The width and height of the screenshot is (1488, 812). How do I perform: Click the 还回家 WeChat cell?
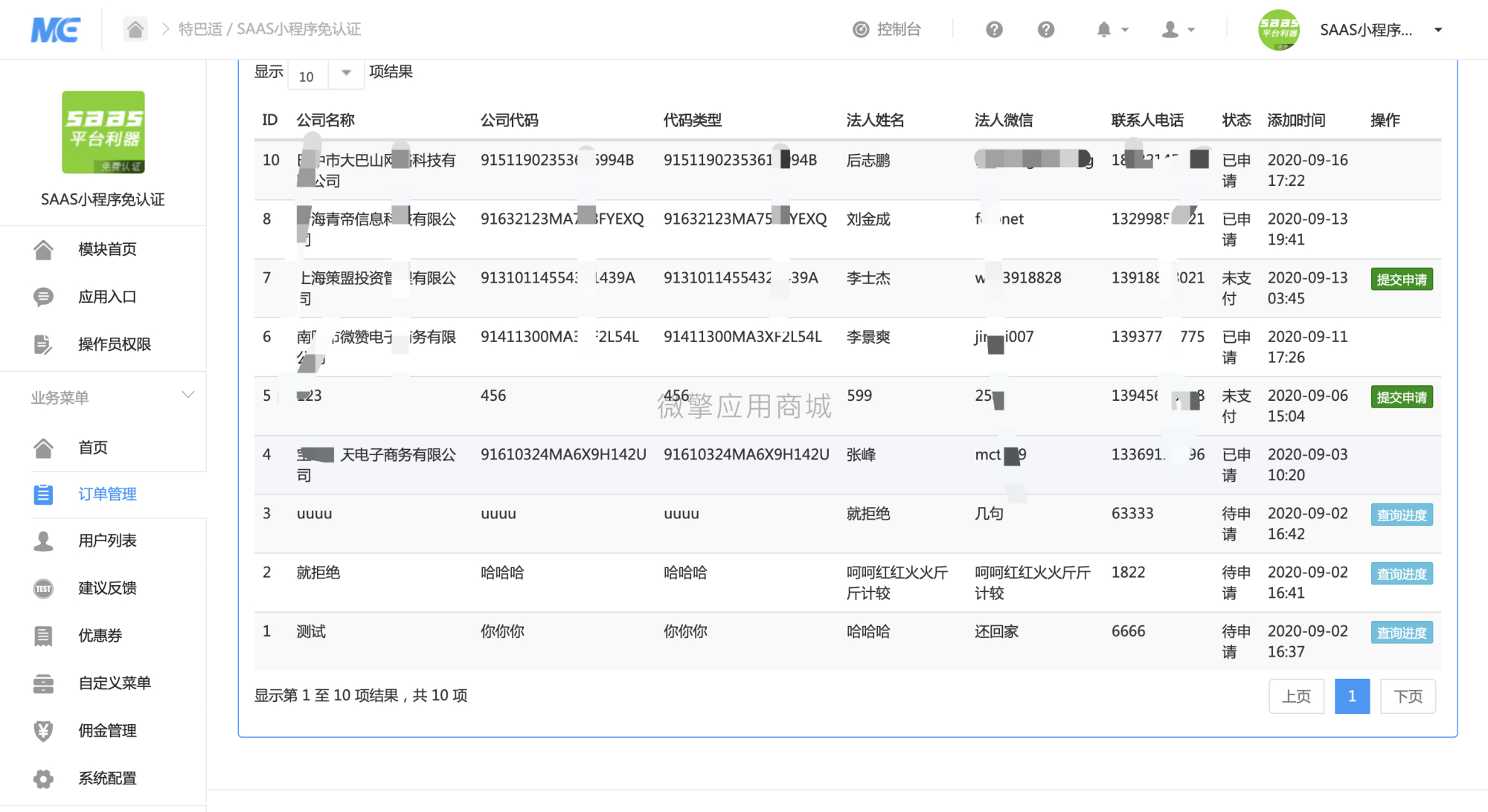[997, 632]
